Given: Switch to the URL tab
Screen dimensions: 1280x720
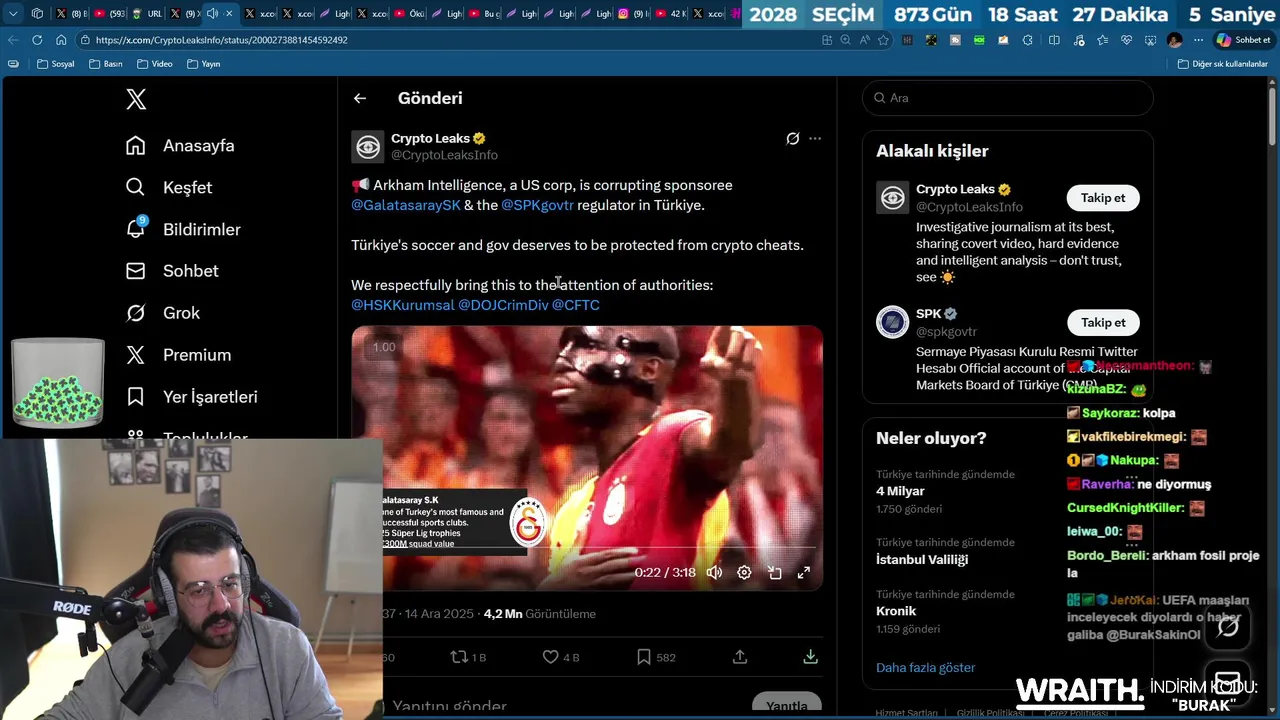Looking at the screenshot, I should point(145,14).
